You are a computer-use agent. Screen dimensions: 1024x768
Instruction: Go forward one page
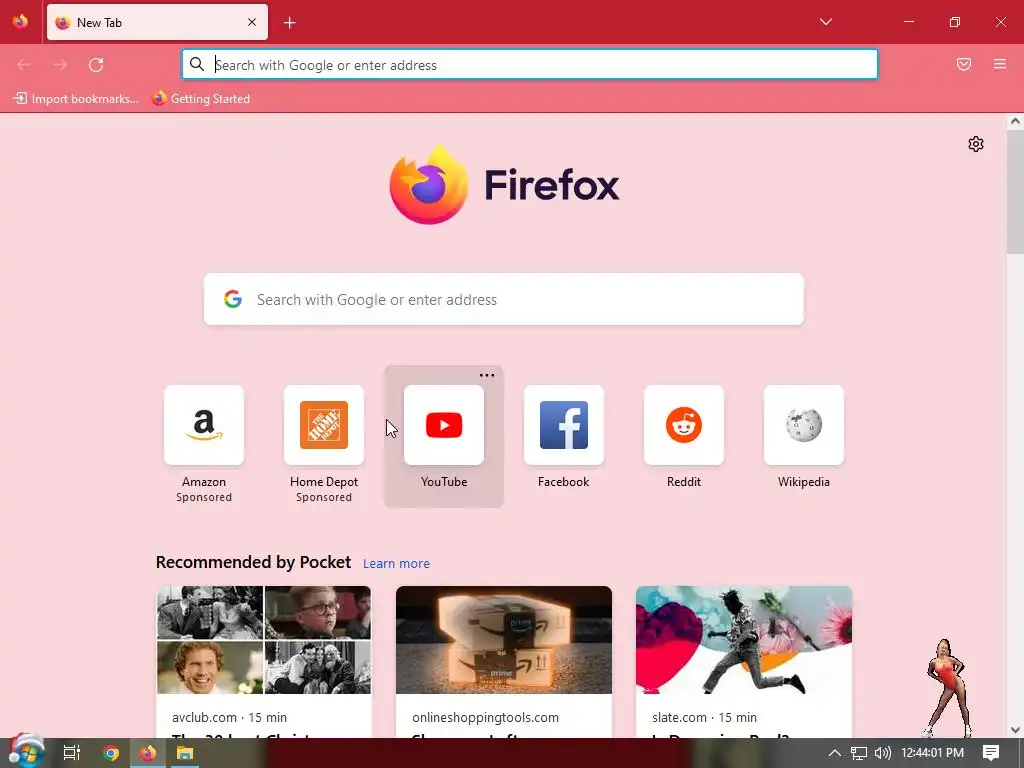click(x=60, y=65)
